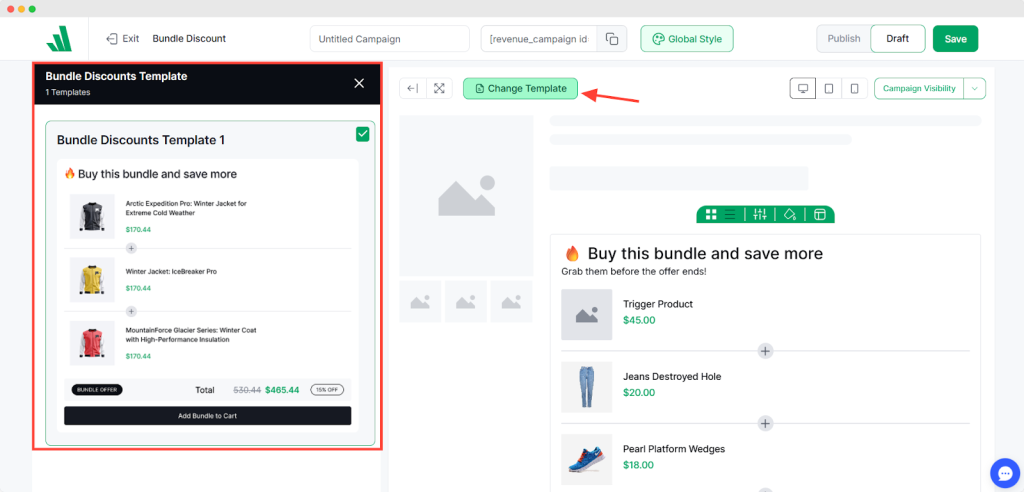
Task: Save the campaign
Action: click(955, 39)
